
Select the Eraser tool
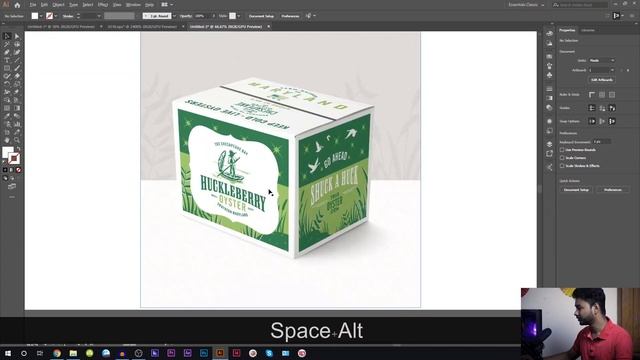[17, 76]
